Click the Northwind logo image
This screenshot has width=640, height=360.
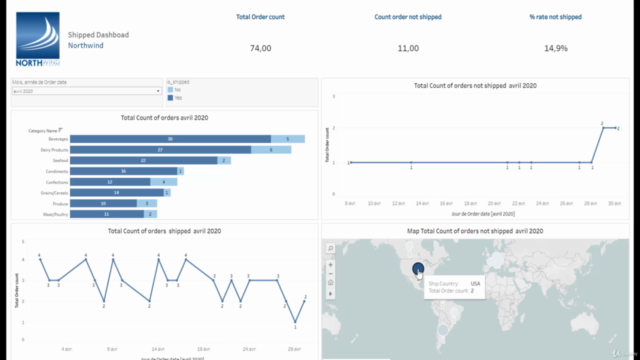click(x=38, y=39)
